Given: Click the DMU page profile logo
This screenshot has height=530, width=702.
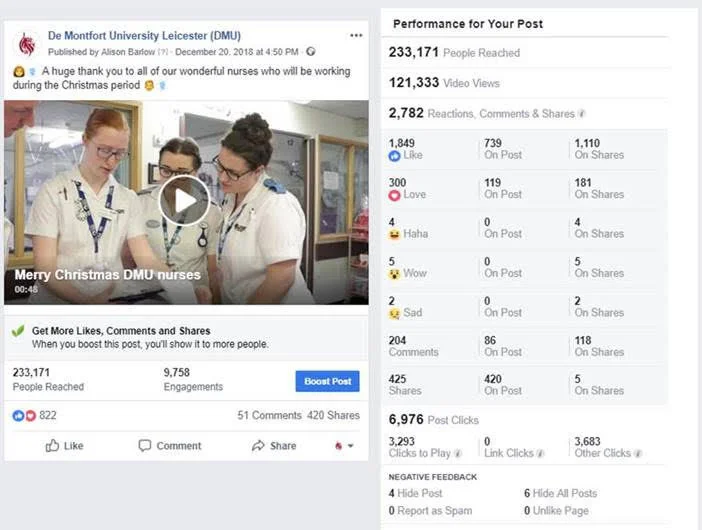Looking at the screenshot, I should (27, 45).
